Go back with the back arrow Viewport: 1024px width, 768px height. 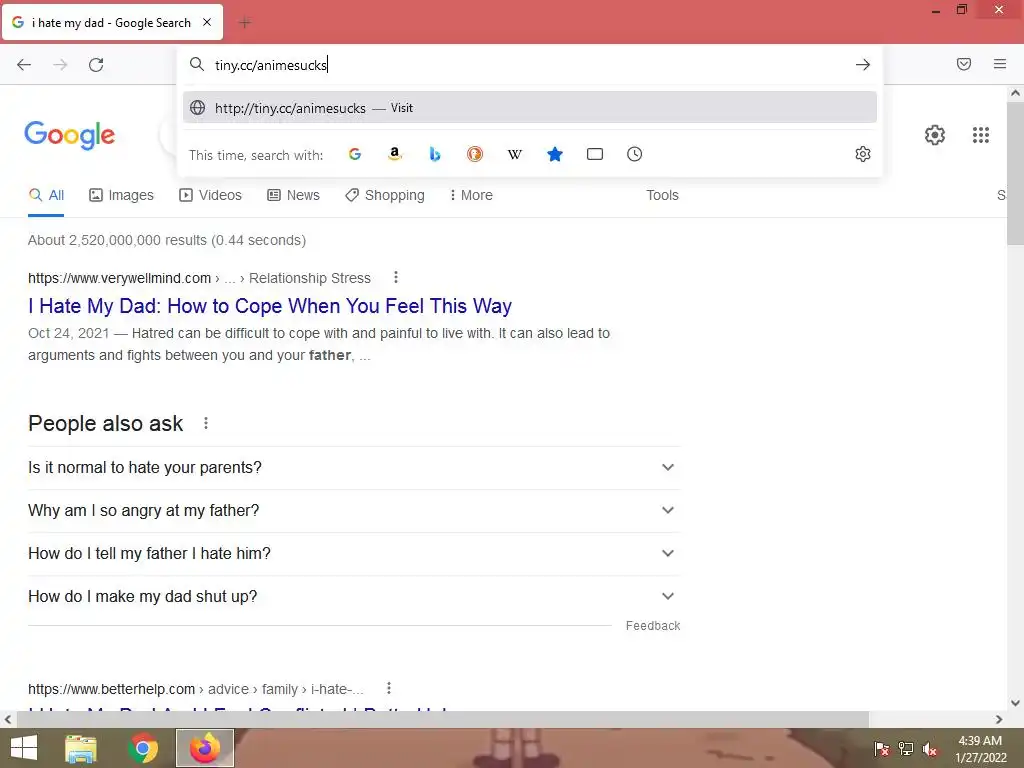[24, 65]
